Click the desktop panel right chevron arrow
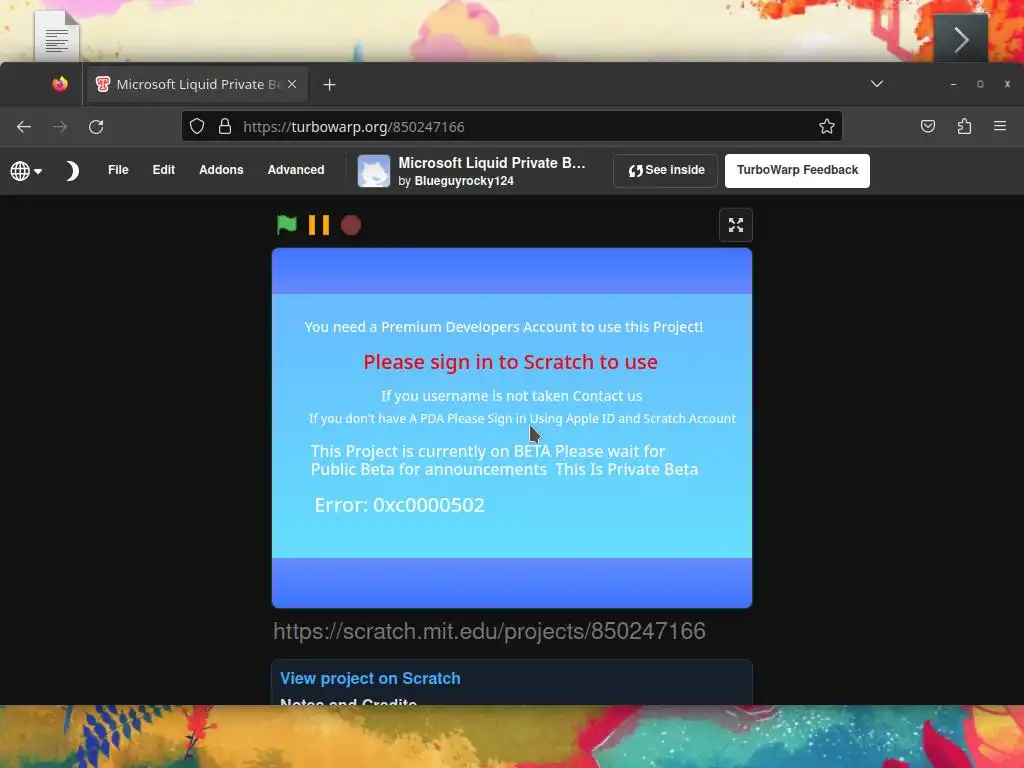The height and width of the screenshot is (768, 1024). click(961, 39)
